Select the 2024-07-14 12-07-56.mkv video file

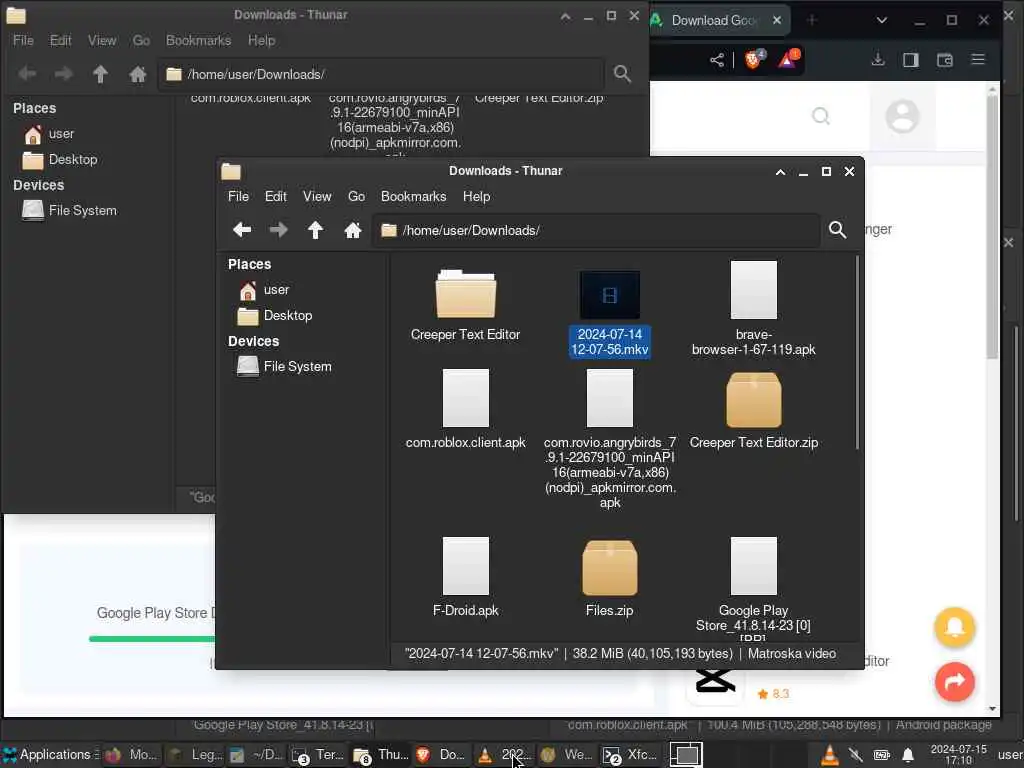click(x=609, y=314)
